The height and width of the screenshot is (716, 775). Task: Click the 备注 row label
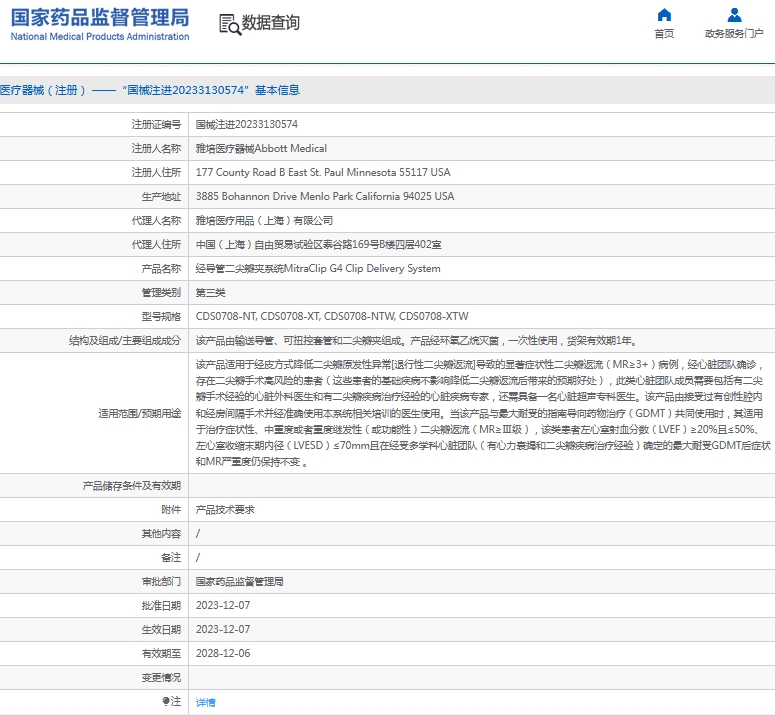pos(171,557)
